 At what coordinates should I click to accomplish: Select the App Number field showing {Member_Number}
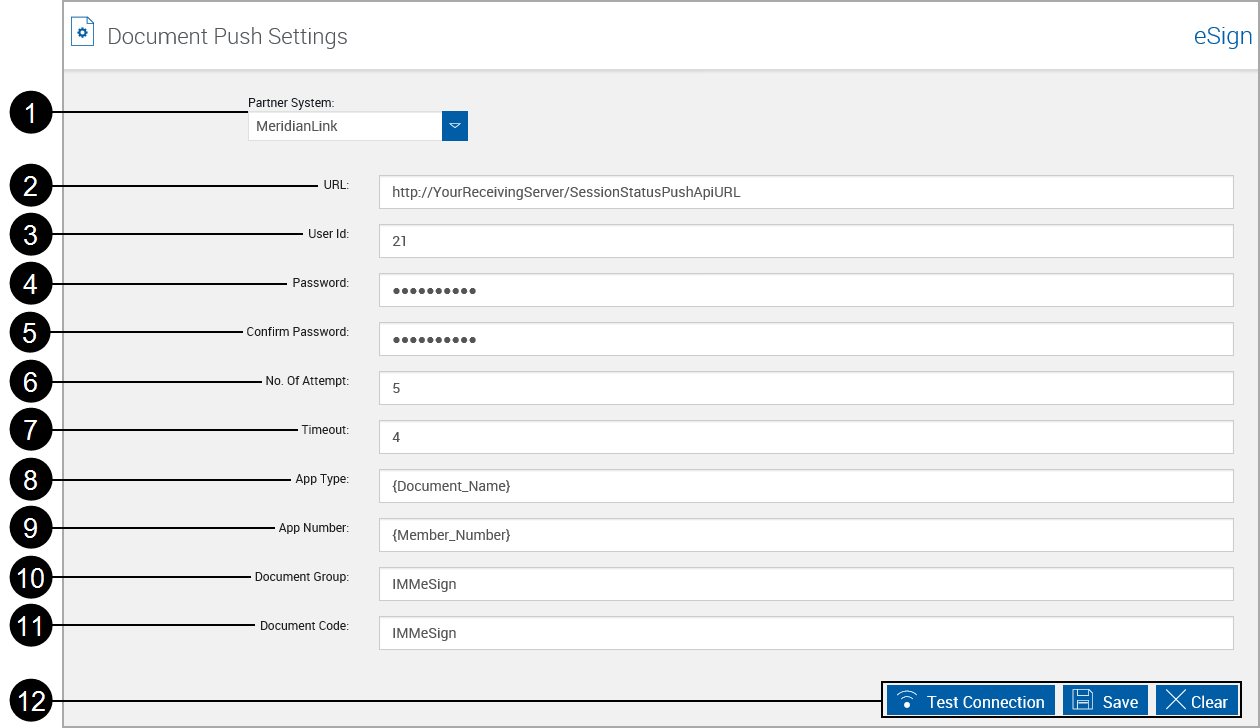806,535
